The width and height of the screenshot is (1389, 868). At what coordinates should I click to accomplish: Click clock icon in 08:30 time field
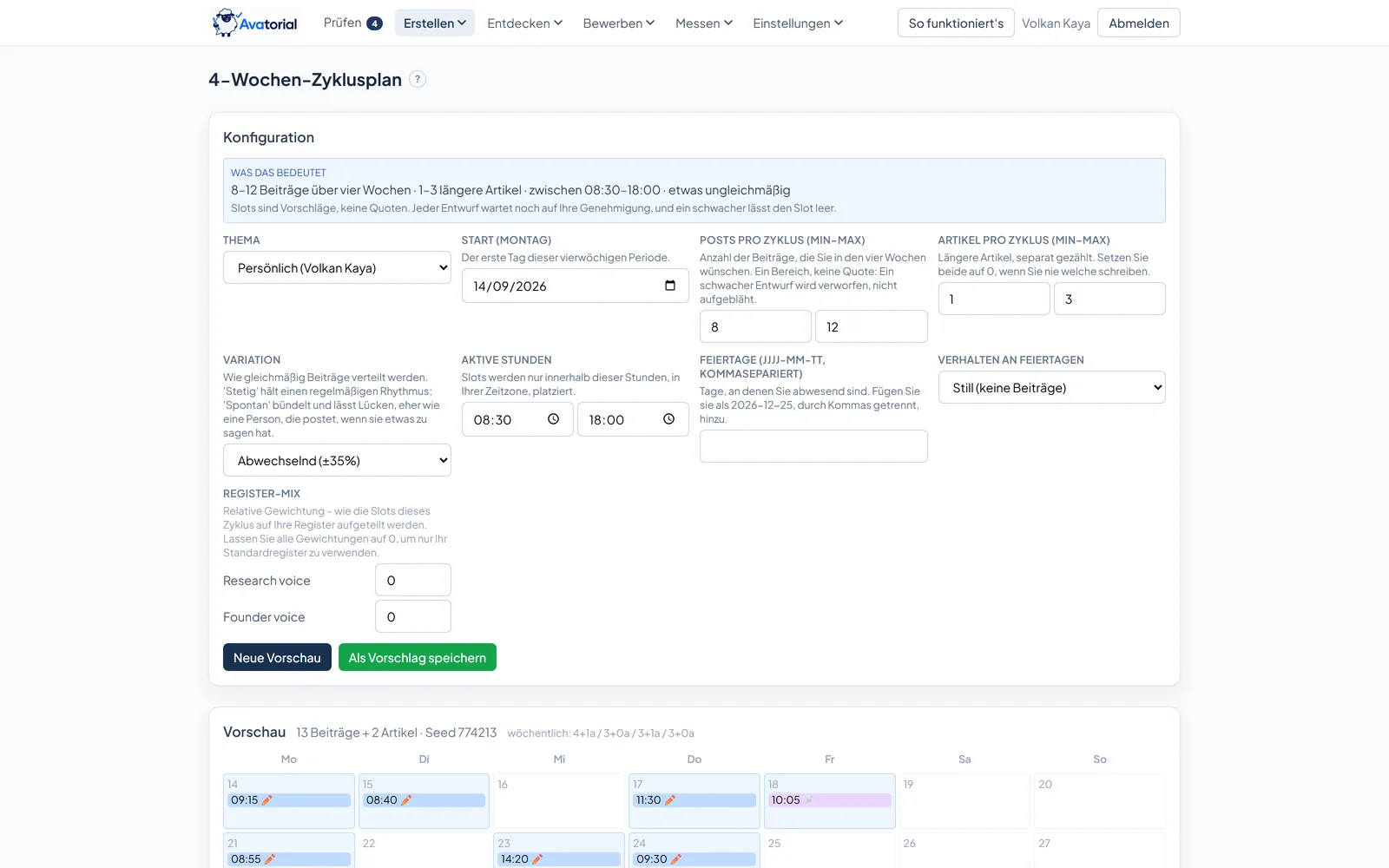(553, 419)
